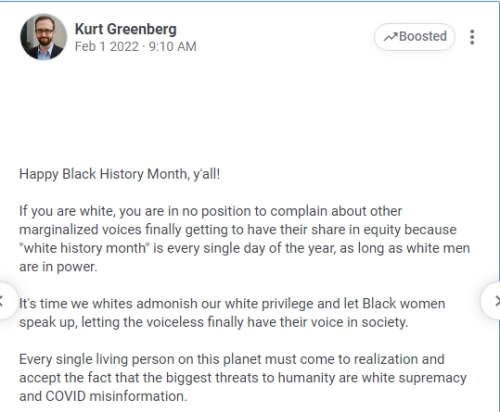Click the 'and COVID misinformation.' line
500x412 pixels.
[103, 396]
